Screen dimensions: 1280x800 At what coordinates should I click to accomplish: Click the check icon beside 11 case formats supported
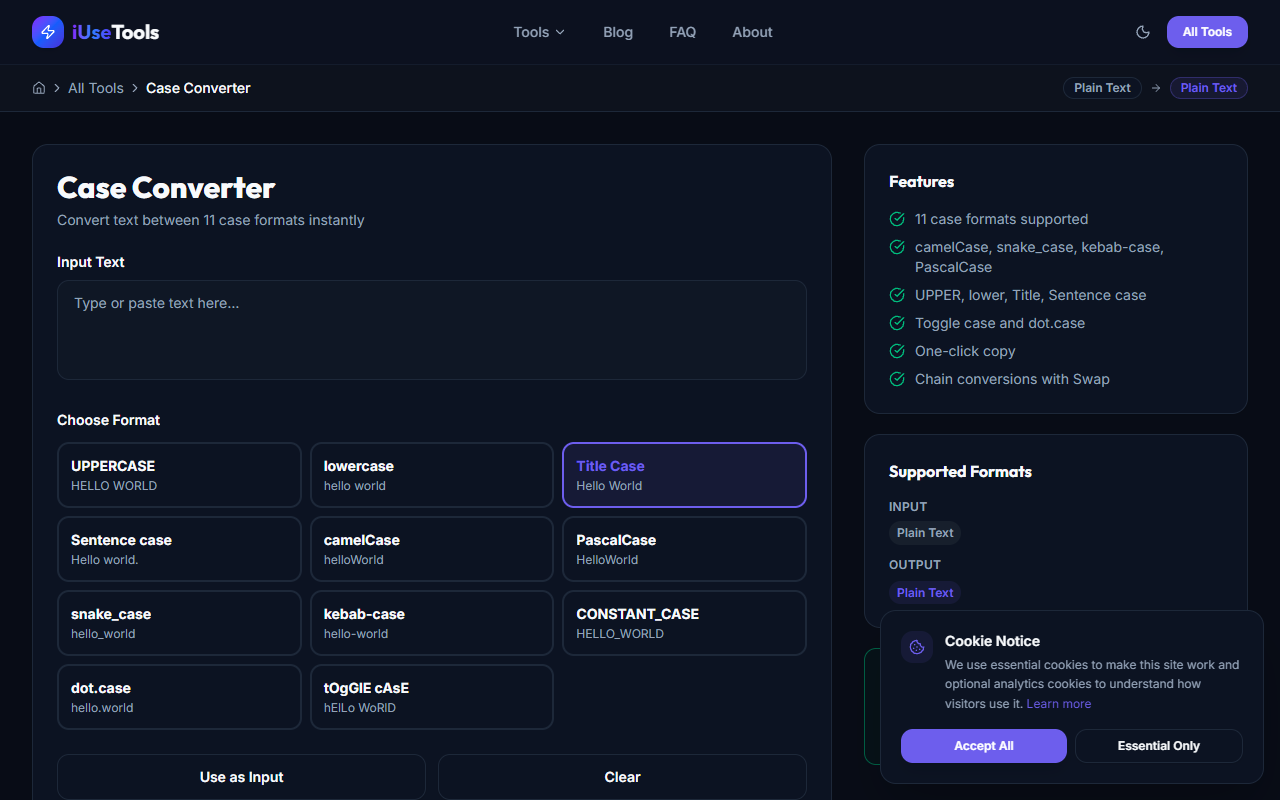[897, 219]
